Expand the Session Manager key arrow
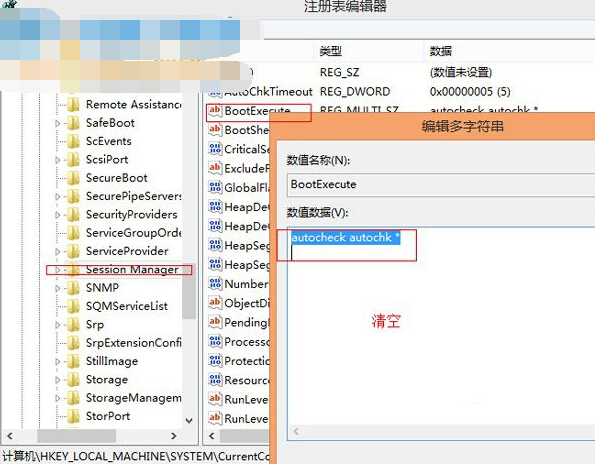 57,270
